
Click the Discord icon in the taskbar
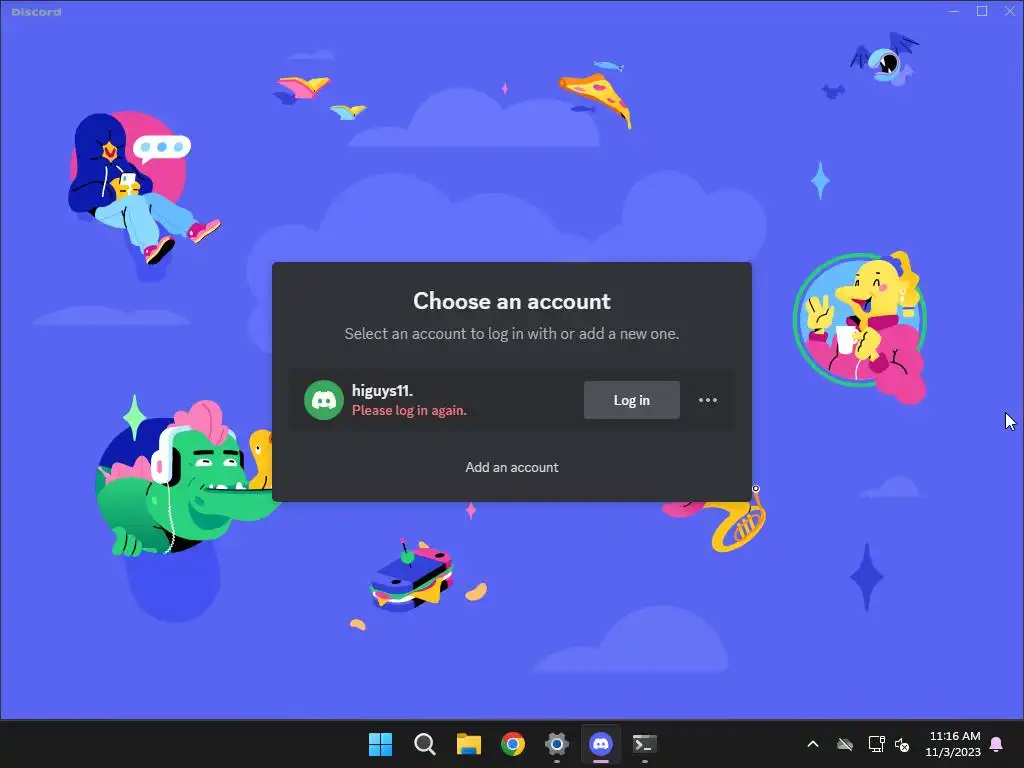(601, 744)
